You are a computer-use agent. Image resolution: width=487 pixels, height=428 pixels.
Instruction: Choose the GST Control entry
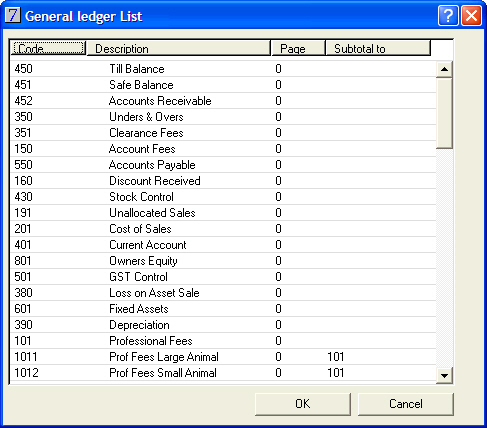(223, 277)
